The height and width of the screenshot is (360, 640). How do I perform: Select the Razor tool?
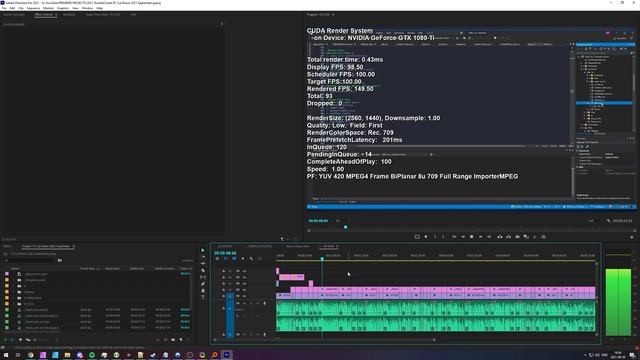point(203,270)
